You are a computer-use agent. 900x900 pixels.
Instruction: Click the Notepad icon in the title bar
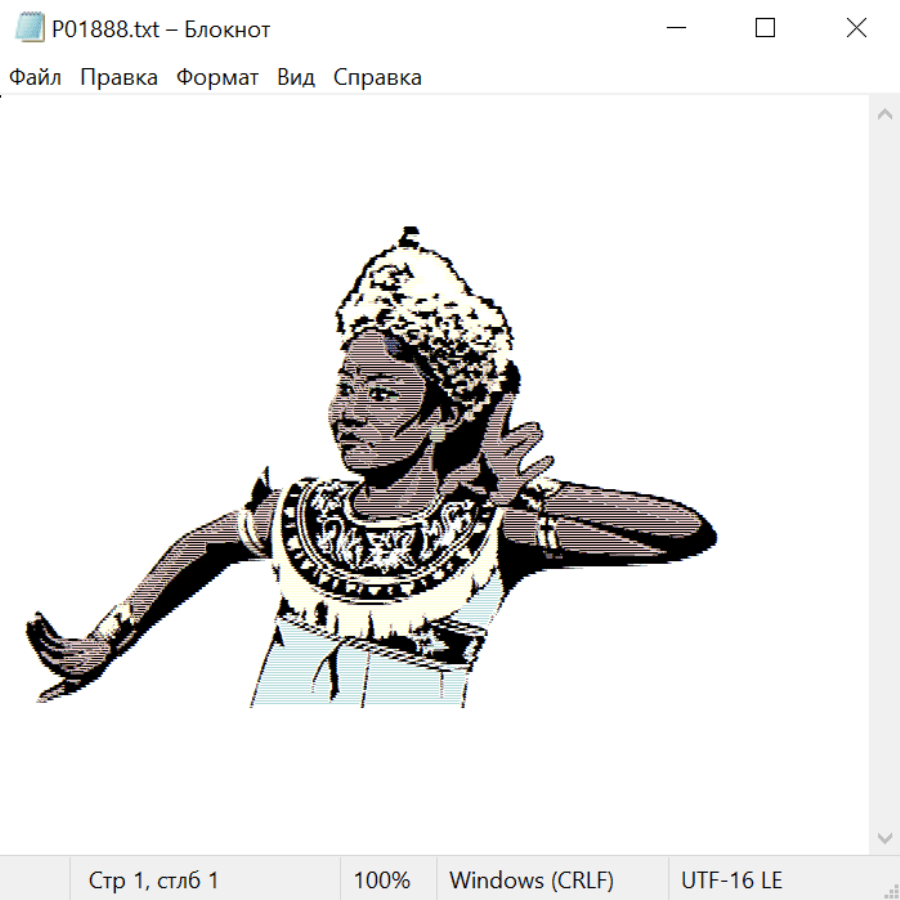pyautogui.click(x=29, y=29)
